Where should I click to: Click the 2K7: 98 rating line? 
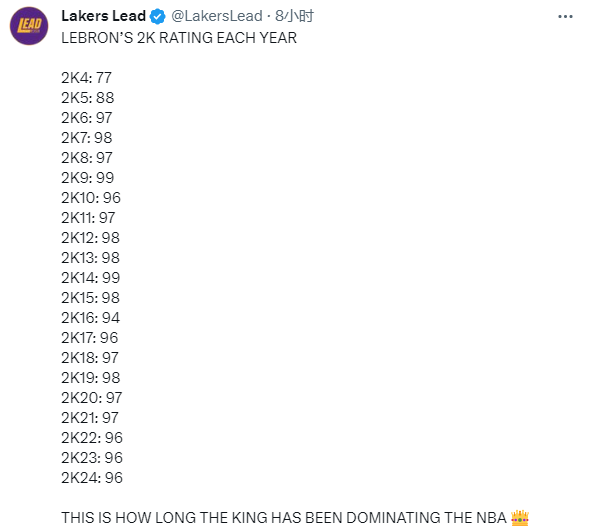coord(87,138)
